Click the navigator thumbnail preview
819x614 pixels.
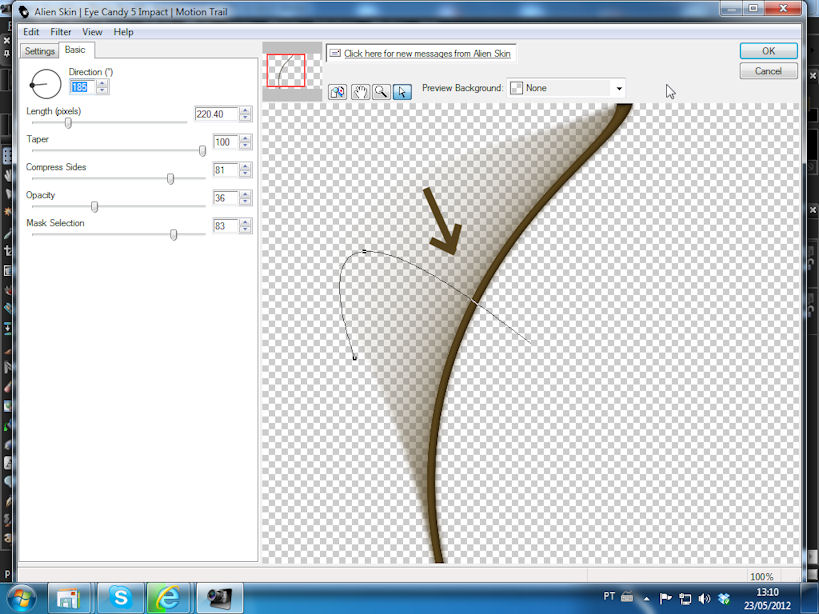coord(291,70)
